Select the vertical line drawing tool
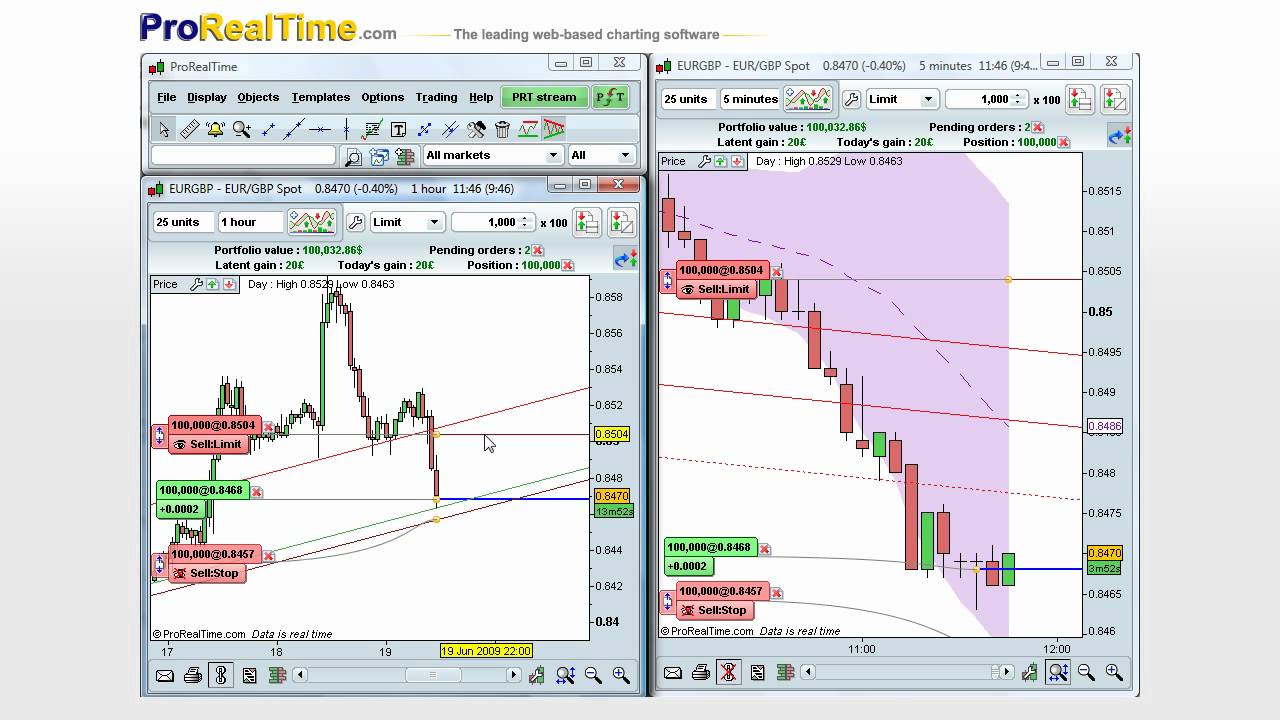Screen dimensions: 1280x720 click(346, 129)
